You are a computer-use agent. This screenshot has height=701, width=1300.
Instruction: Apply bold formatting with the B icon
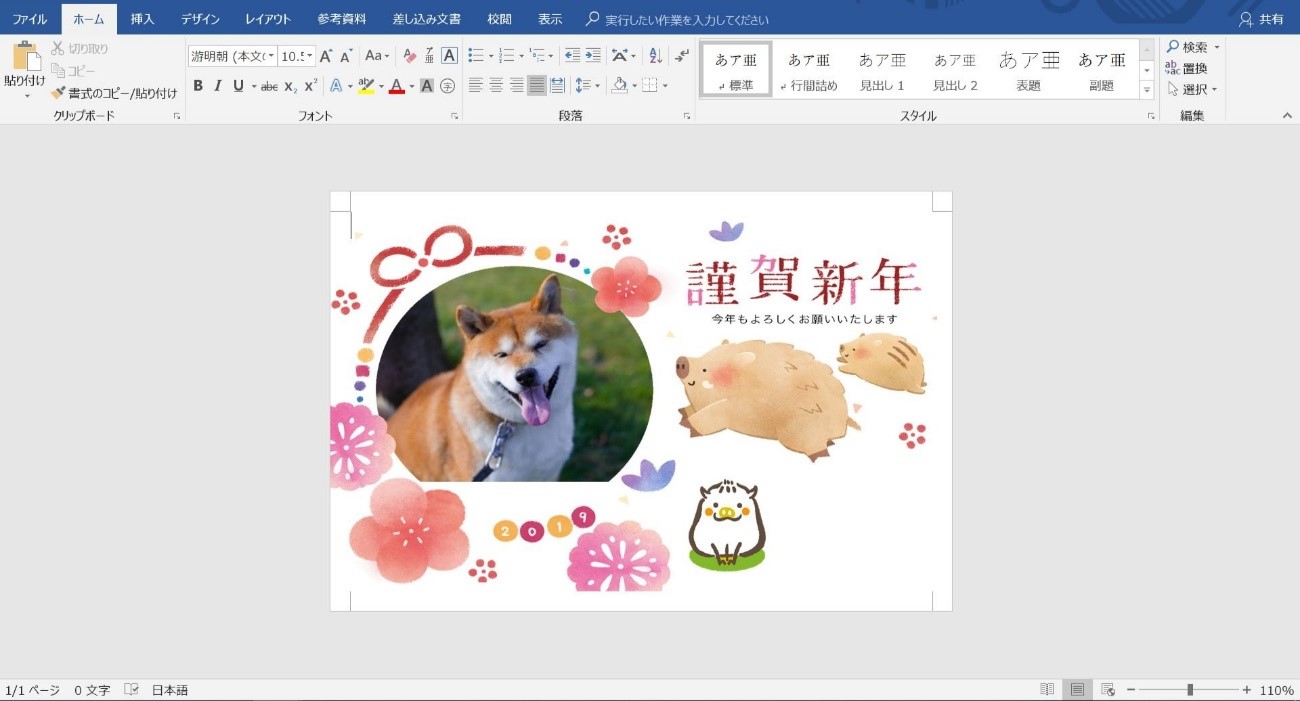pos(197,87)
